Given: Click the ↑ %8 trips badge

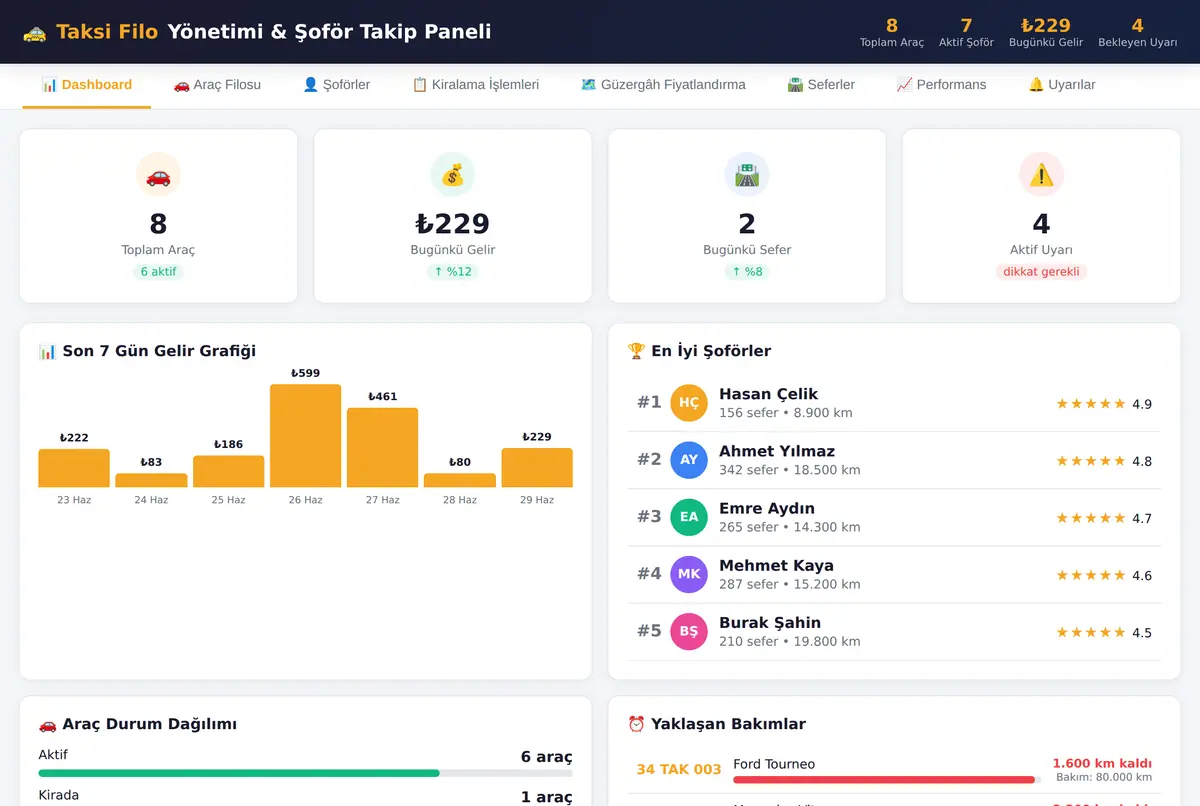Looking at the screenshot, I should point(746,272).
